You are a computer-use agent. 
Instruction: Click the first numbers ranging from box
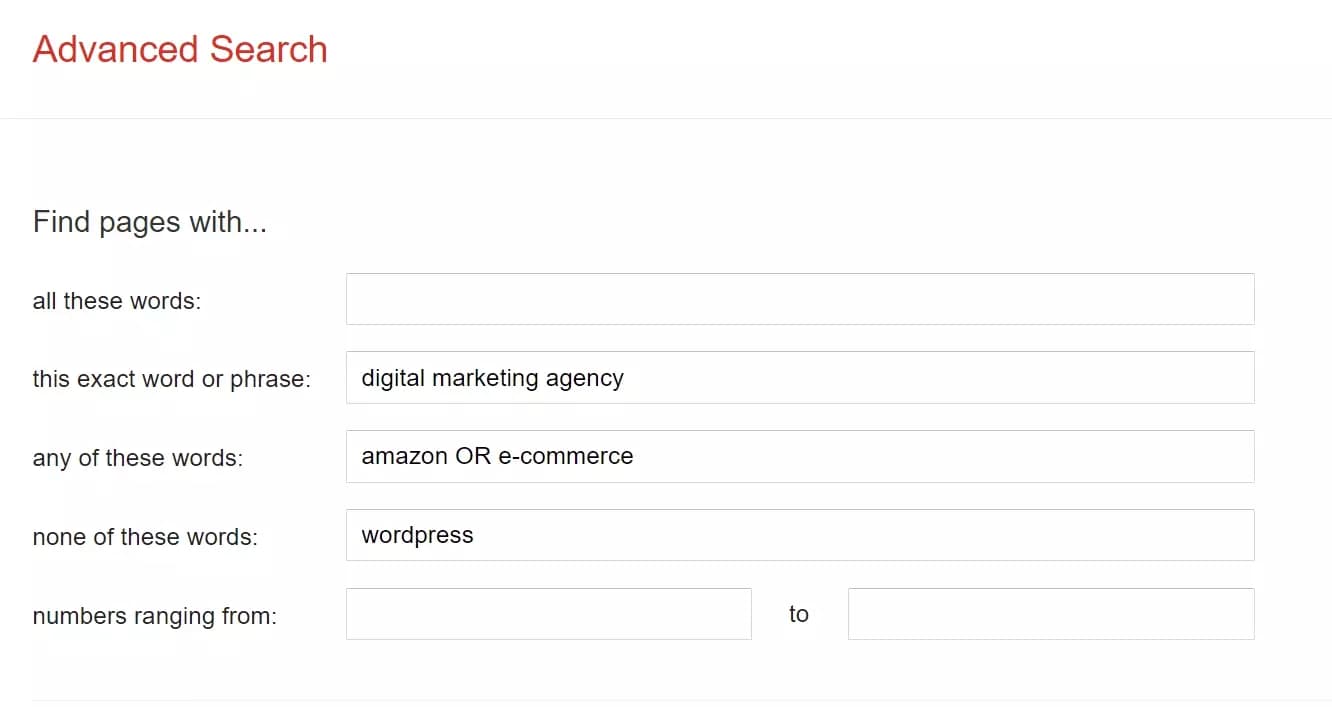point(548,613)
